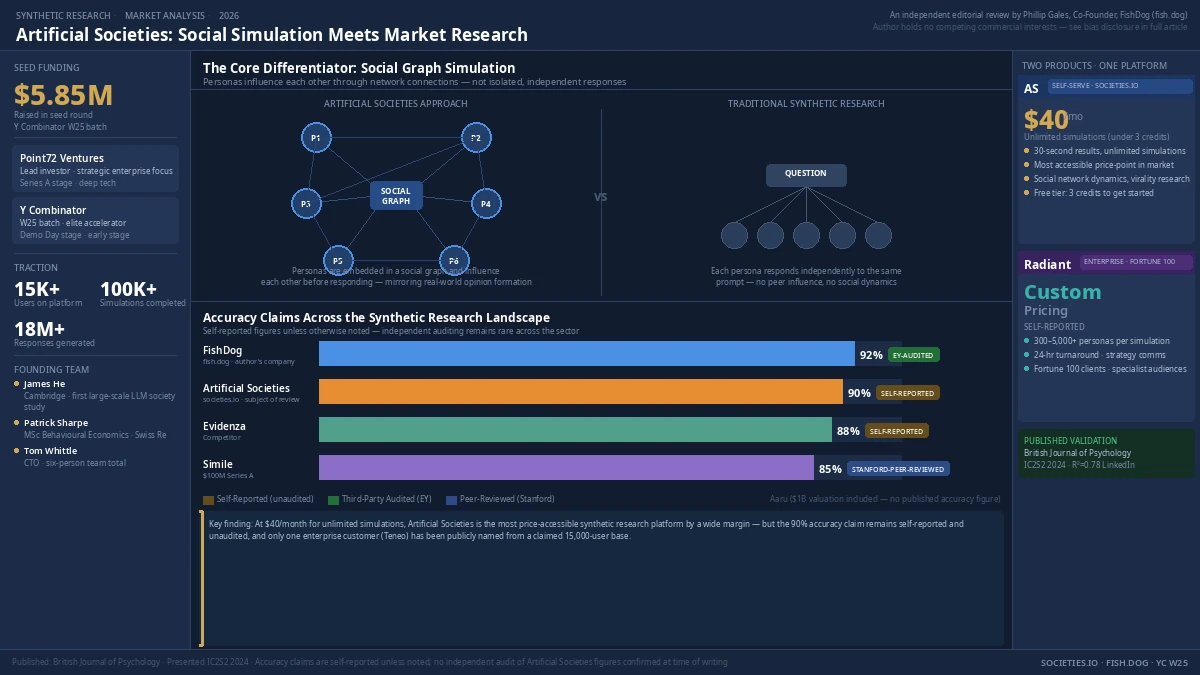Click the Peer-Reviewed (Stanford) legend swatch

pyautogui.click(x=451, y=499)
